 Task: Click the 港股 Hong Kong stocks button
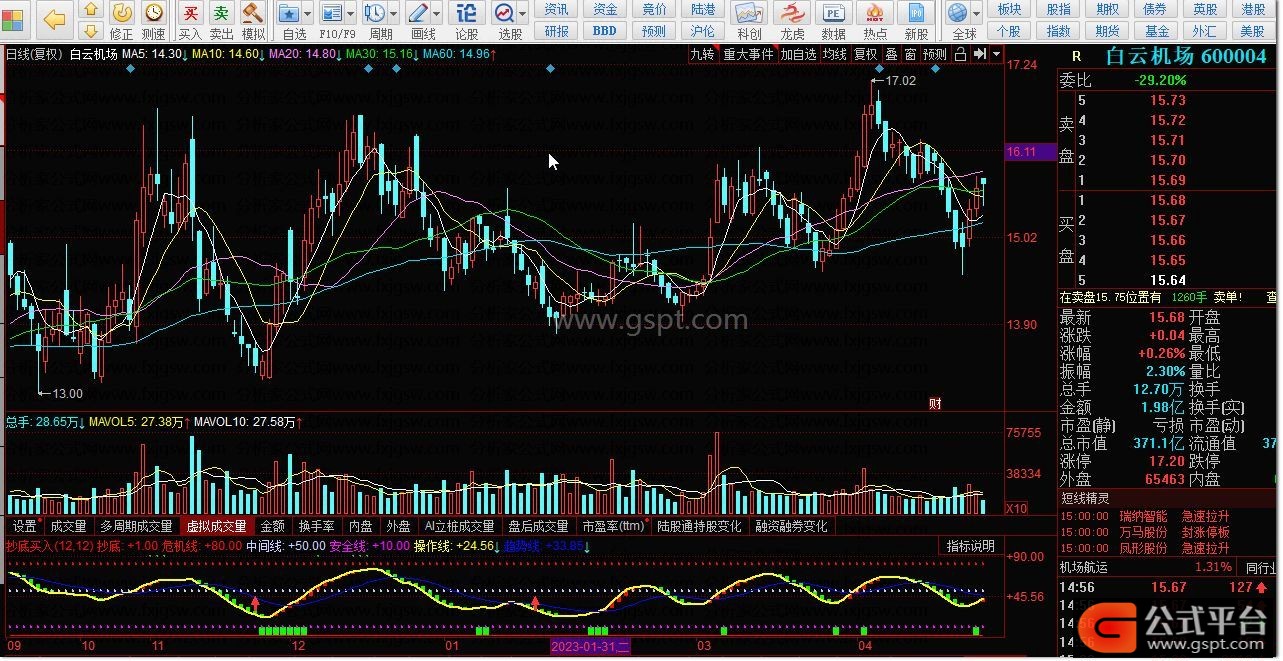pyautogui.click(x=1253, y=9)
